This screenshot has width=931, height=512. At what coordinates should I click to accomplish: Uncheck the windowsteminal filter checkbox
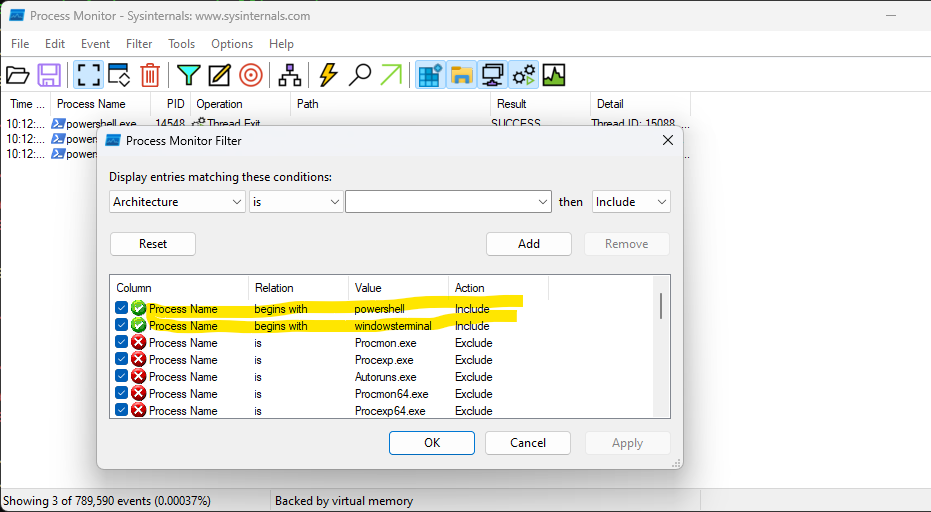tap(122, 325)
